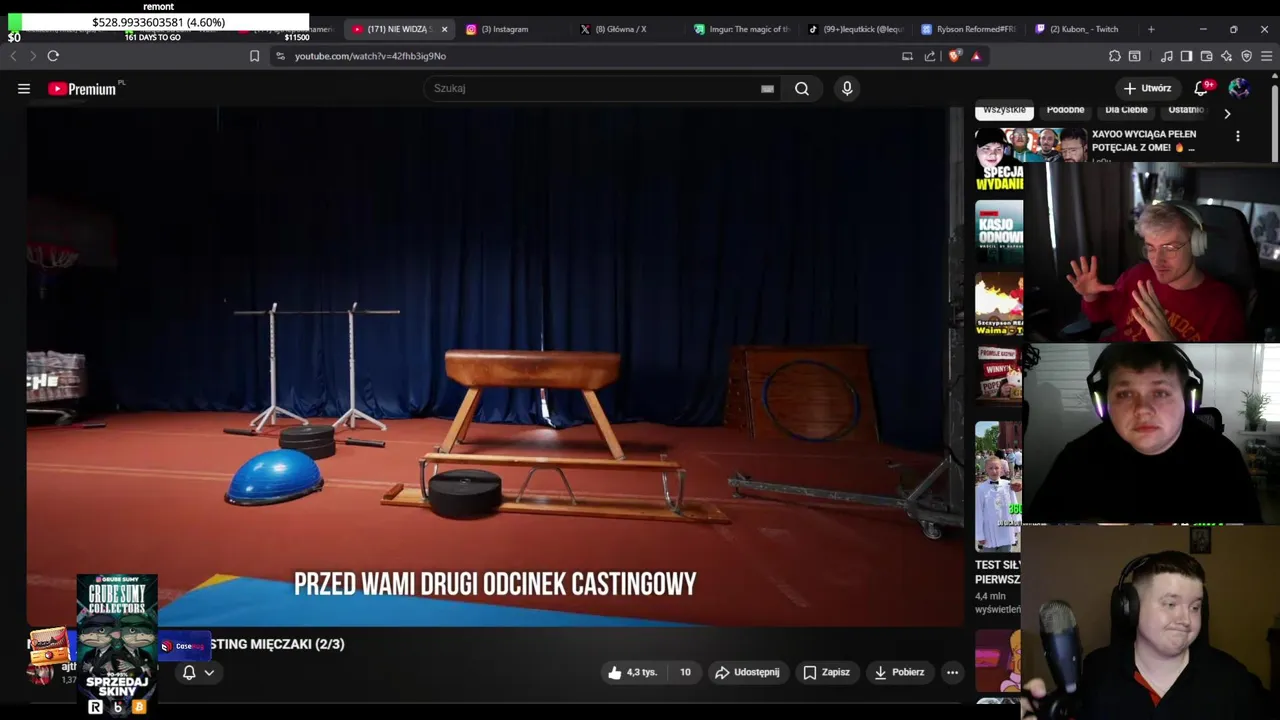
Task: Open the on-screen keyboard icon in the search box
Action: coord(767,89)
